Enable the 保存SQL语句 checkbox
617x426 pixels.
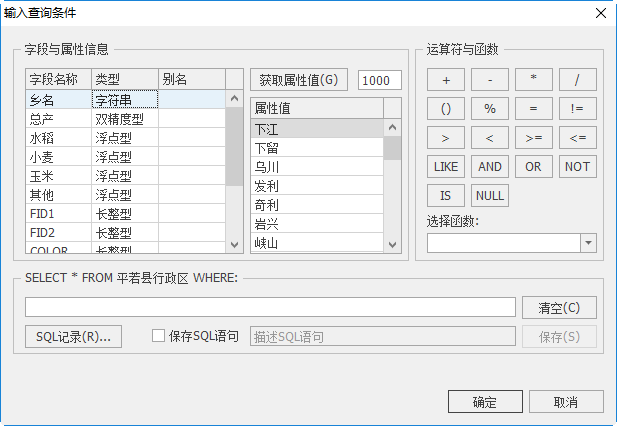coord(158,337)
